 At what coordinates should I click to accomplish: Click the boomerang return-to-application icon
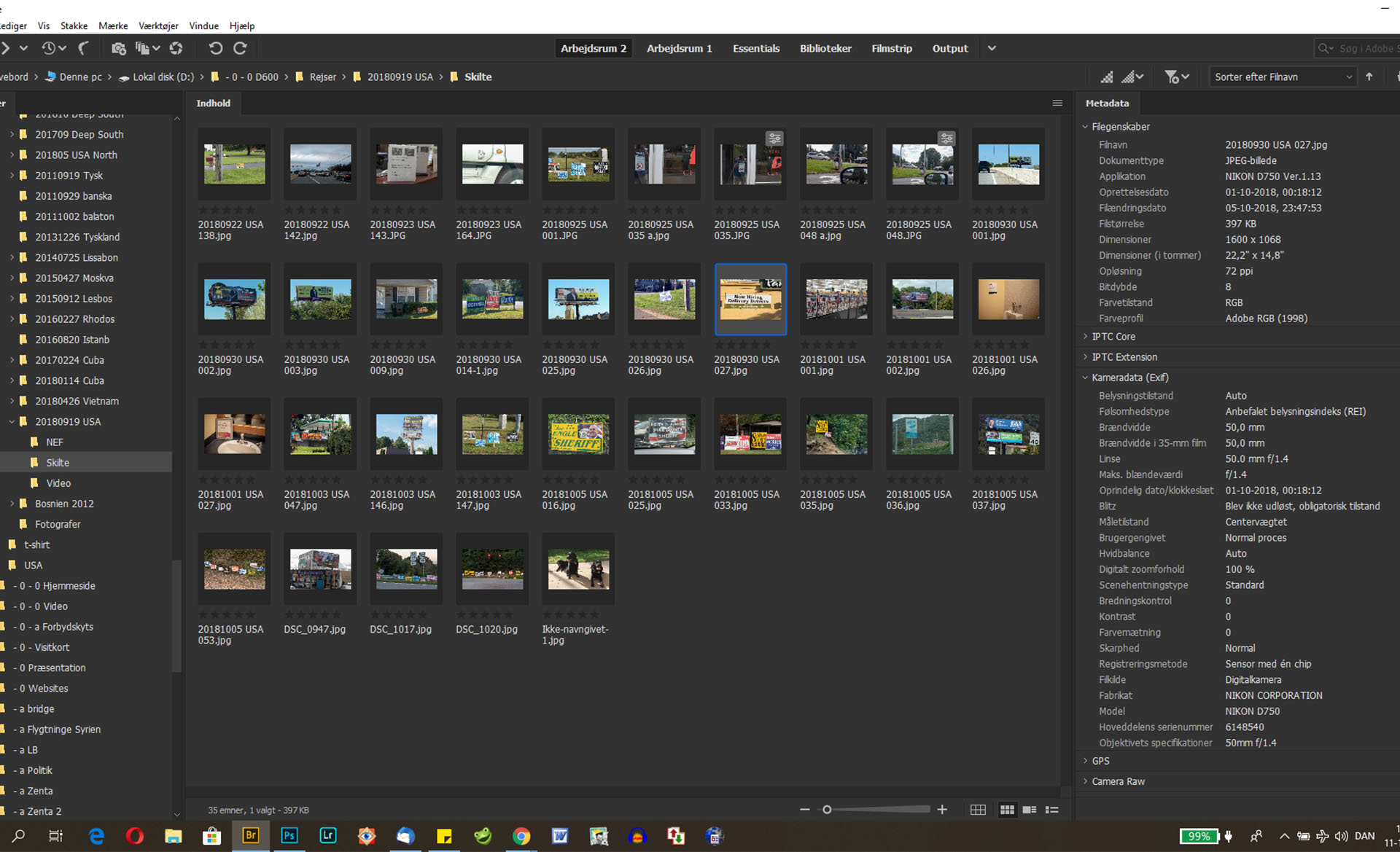point(83,48)
